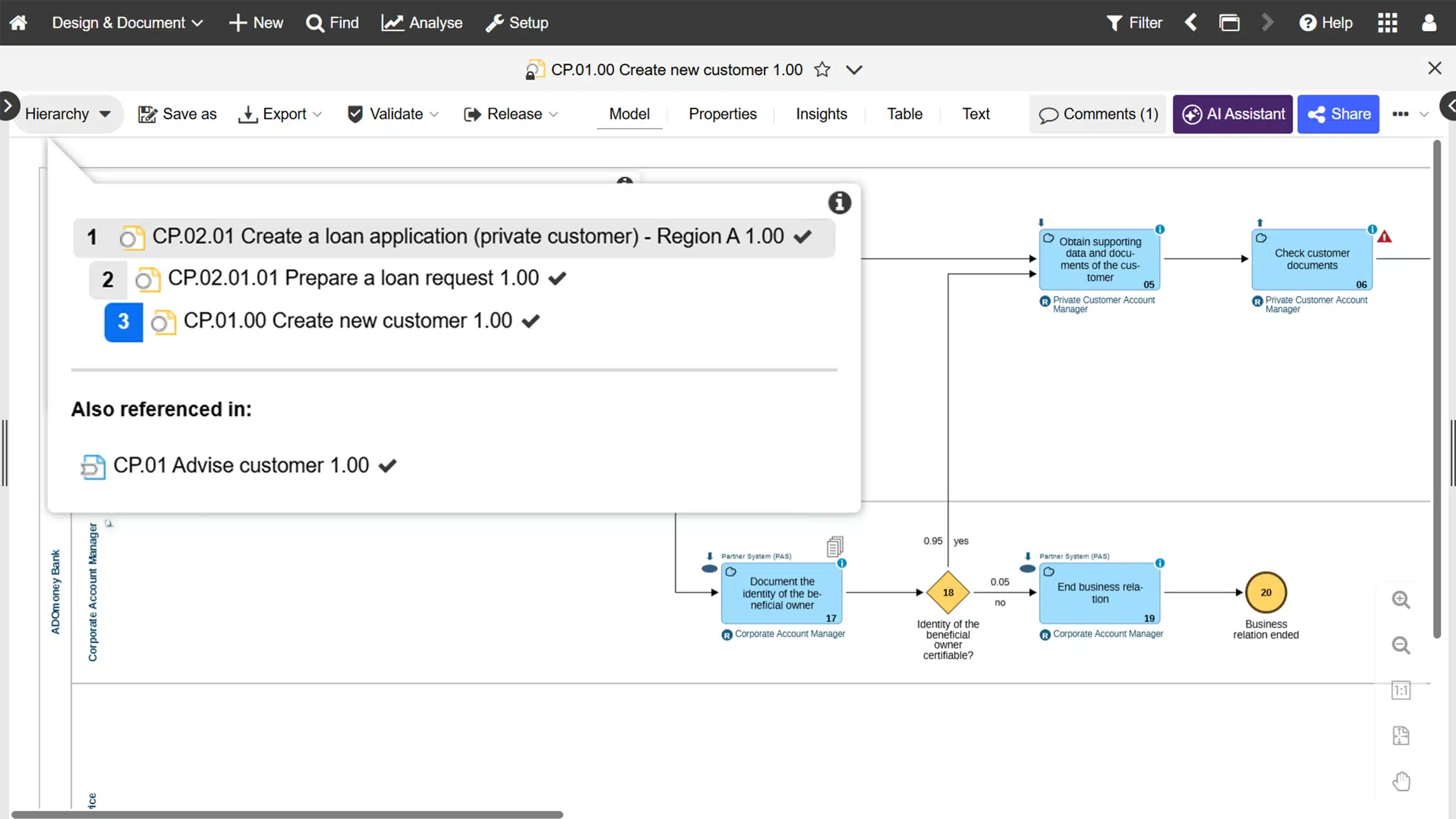The height and width of the screenshot is (819, 1456).
Task: Open the Design & Document menu
Action: (126, 23)
